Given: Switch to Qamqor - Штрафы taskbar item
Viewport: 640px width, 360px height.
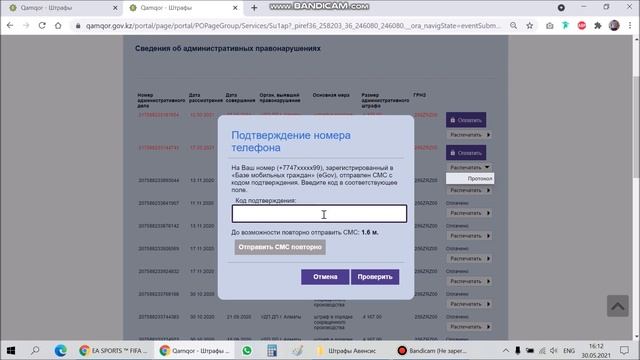Looking at the screenshot, I should pos(195,350).
